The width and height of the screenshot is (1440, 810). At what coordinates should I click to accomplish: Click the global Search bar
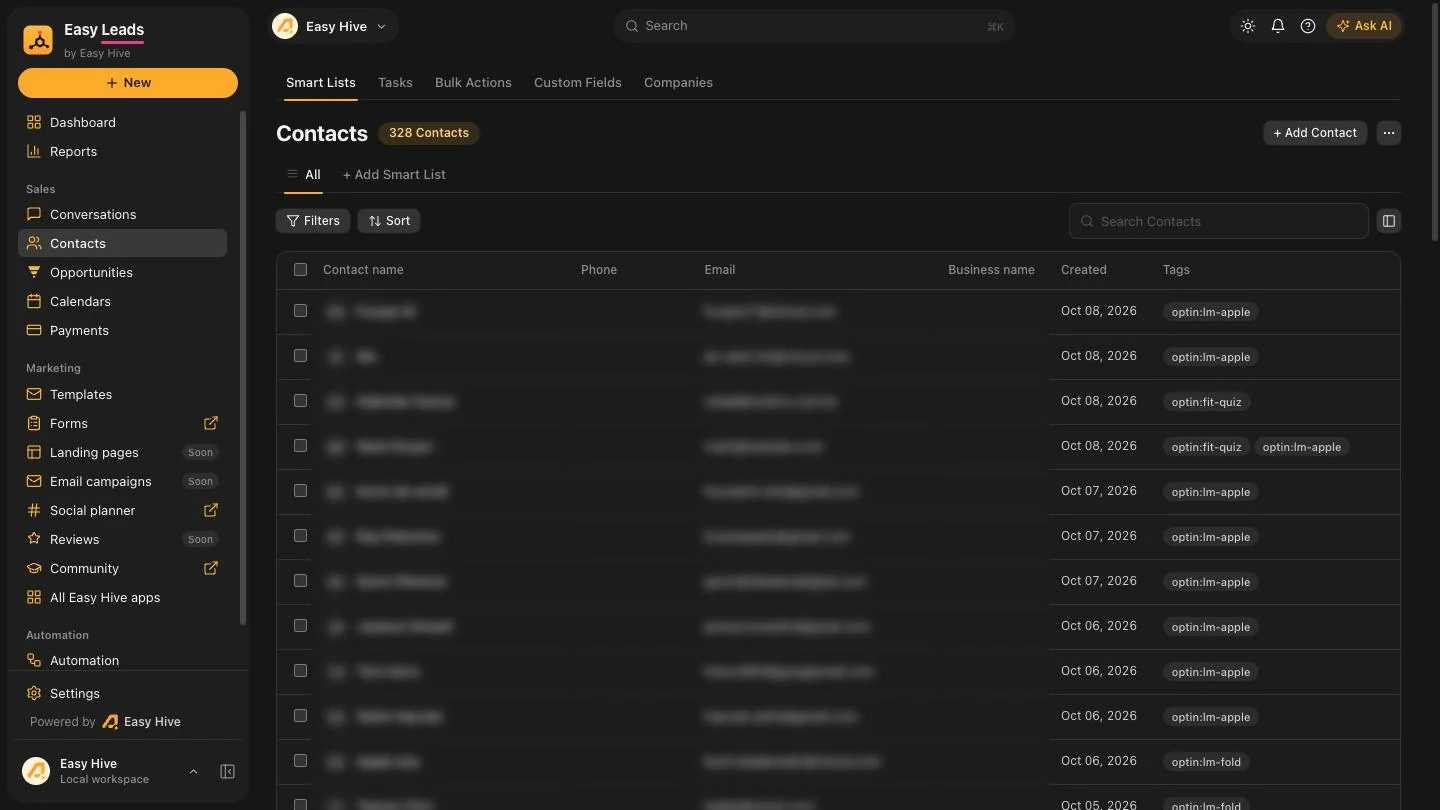click(x=814, y=26)
